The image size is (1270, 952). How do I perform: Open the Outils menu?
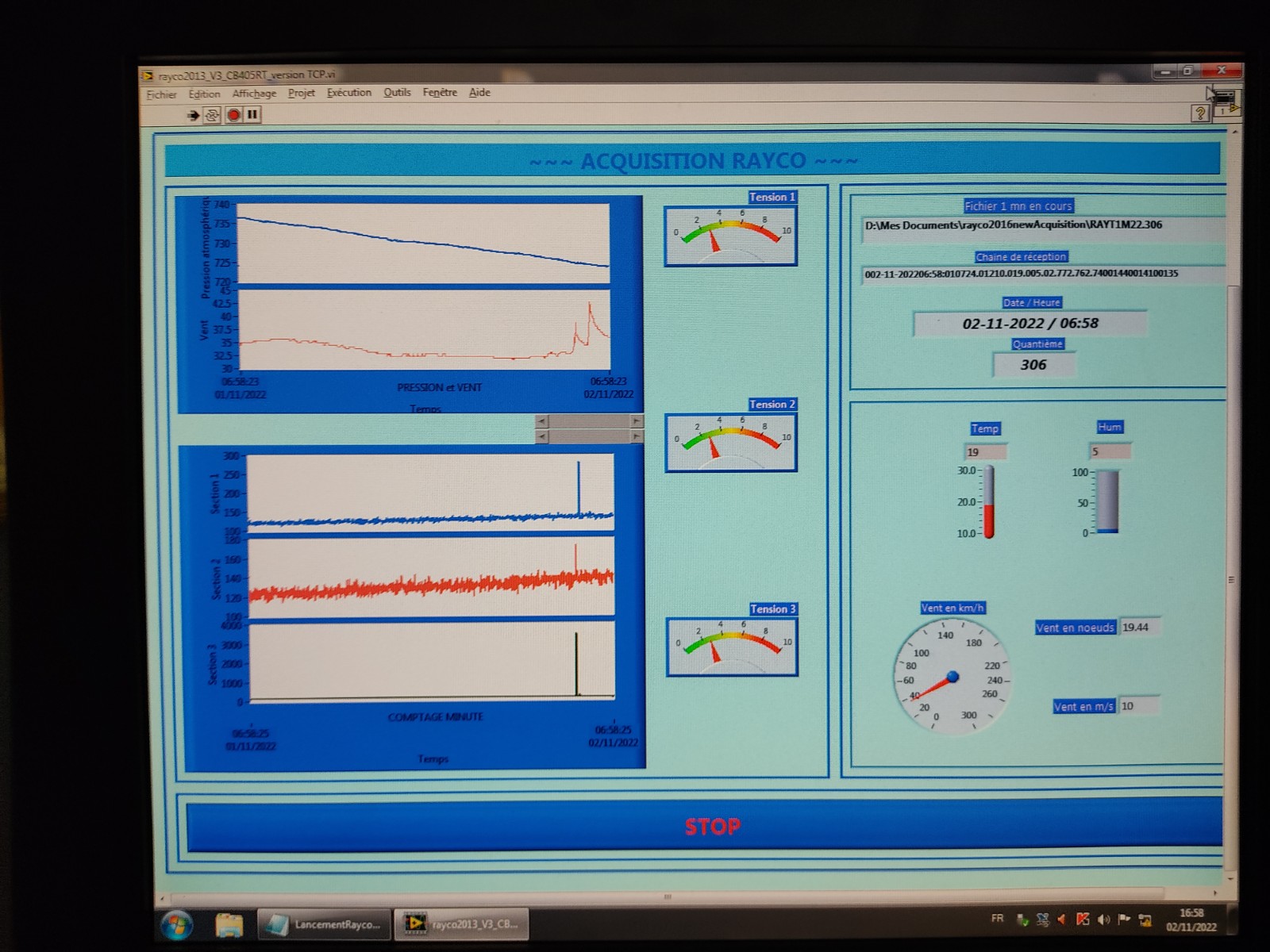pyautogui.click(x=397, y=93)
